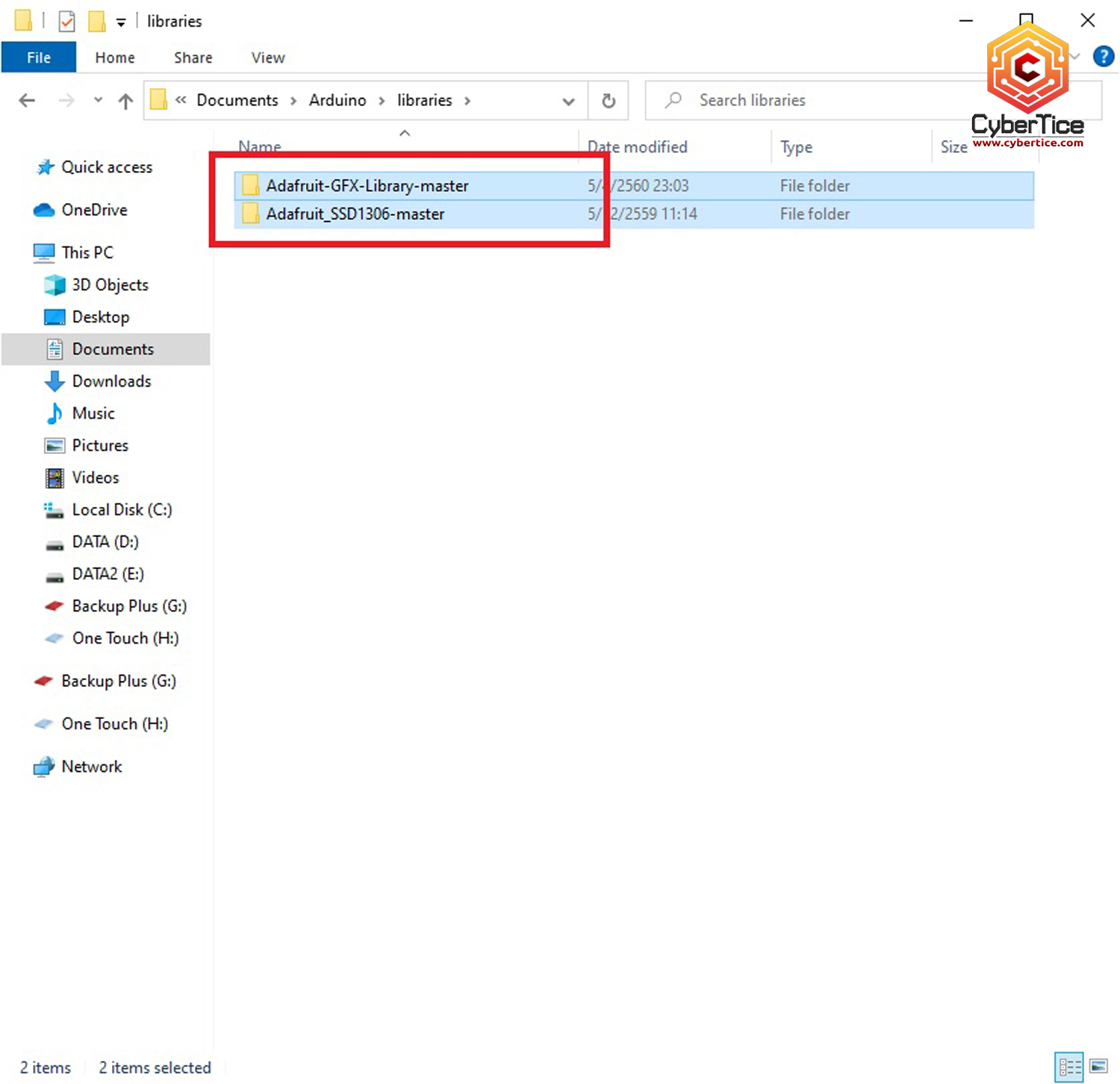The width and height of the screenshot is (1120, 1084).
Task: Refresh the libraries folder view
Action: [x=609, y=101]
